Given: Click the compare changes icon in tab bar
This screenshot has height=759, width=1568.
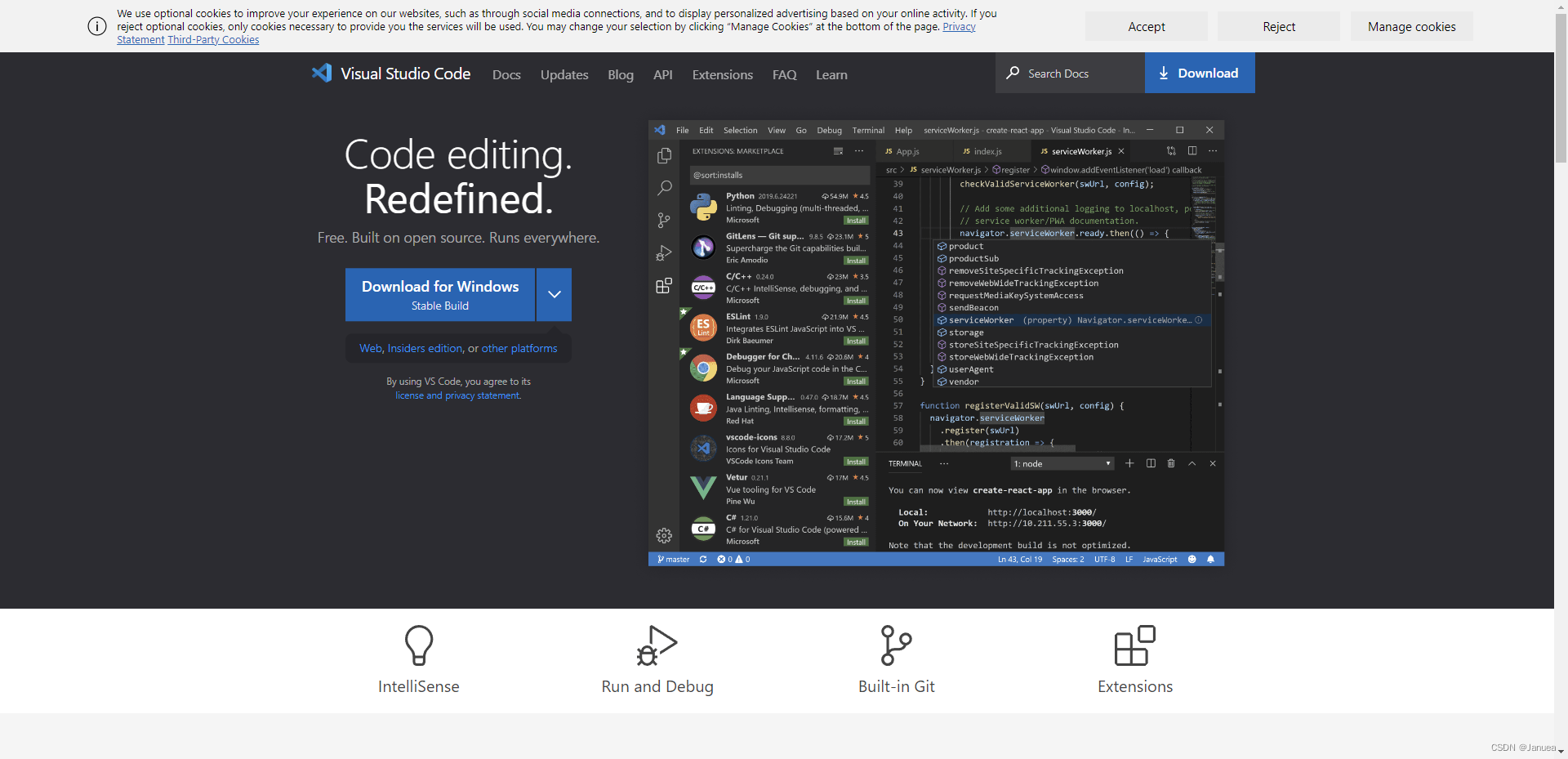Looking at the screenshot, I should [x=1171, y=151].
